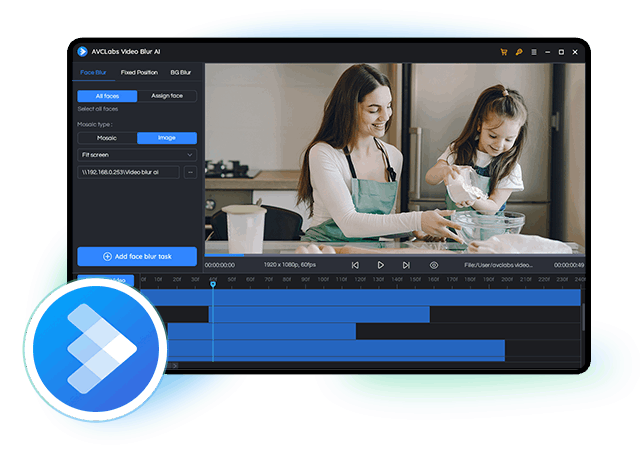Expand the Fit screen dropdown
This screenshot has width=640, height=450.
click(137, 155)
